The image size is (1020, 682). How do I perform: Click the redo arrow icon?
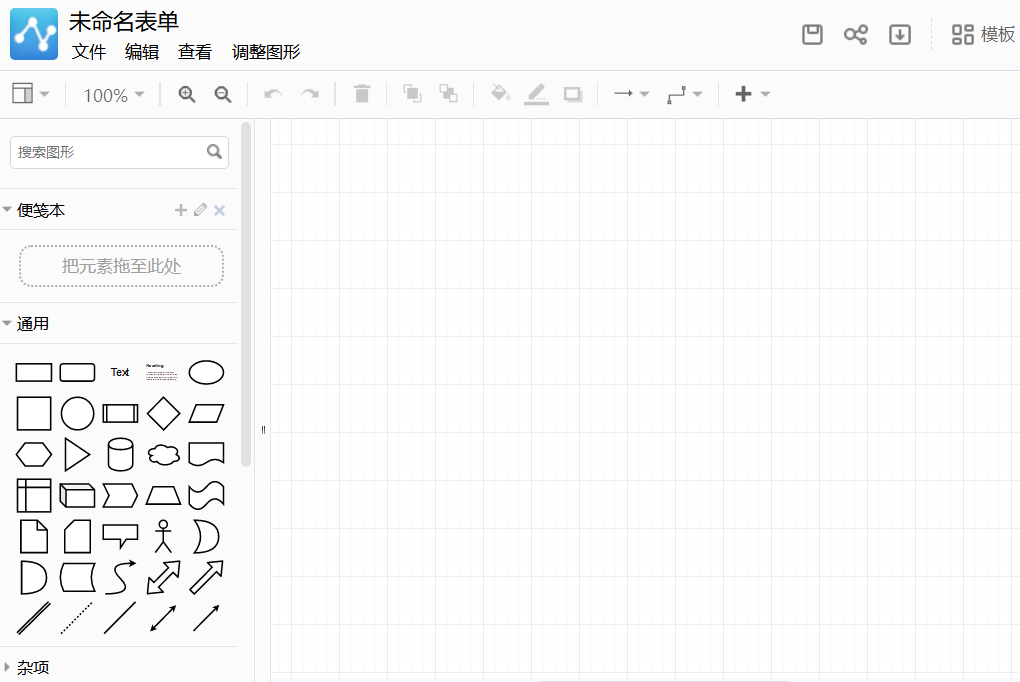point(310,94)
